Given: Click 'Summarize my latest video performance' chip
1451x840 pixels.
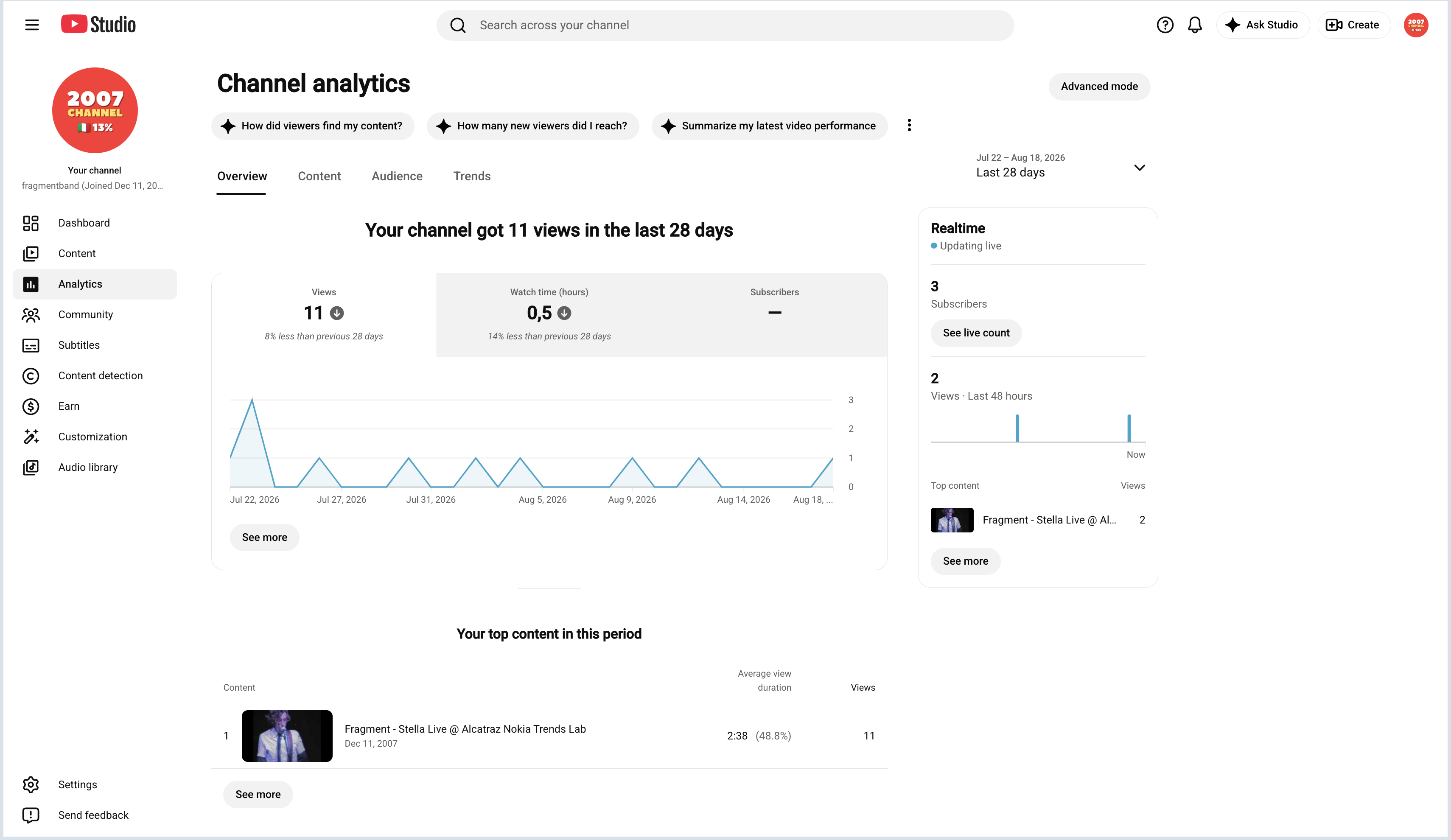Looking at the screenshot, I should pyautogui.click(x=769, y=126).
